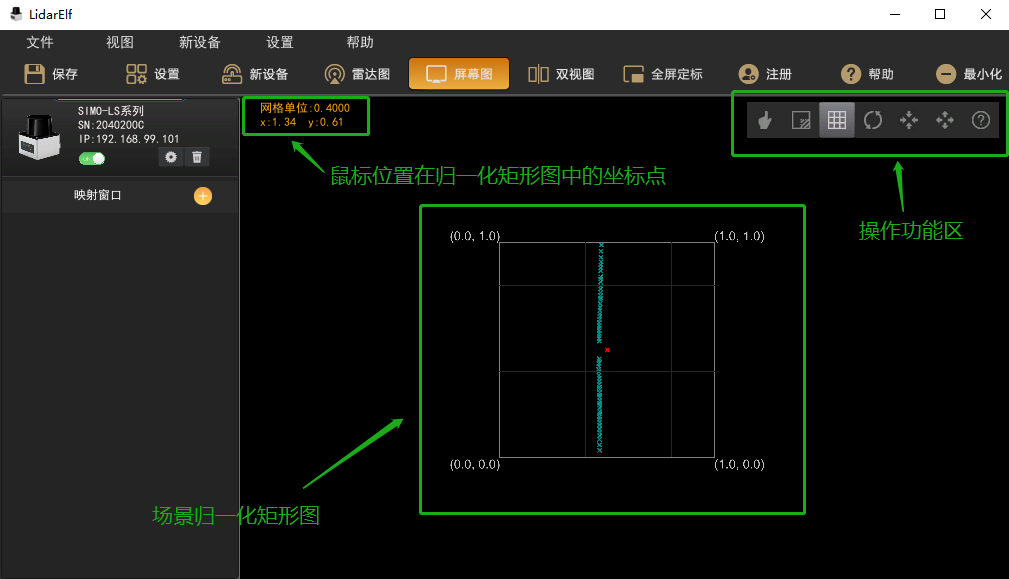Image resolution: width=1009 pixels, height=579 pixels.
Task: Open the question mark help icon in view toolbar
Action: click(x=981, y=120)
